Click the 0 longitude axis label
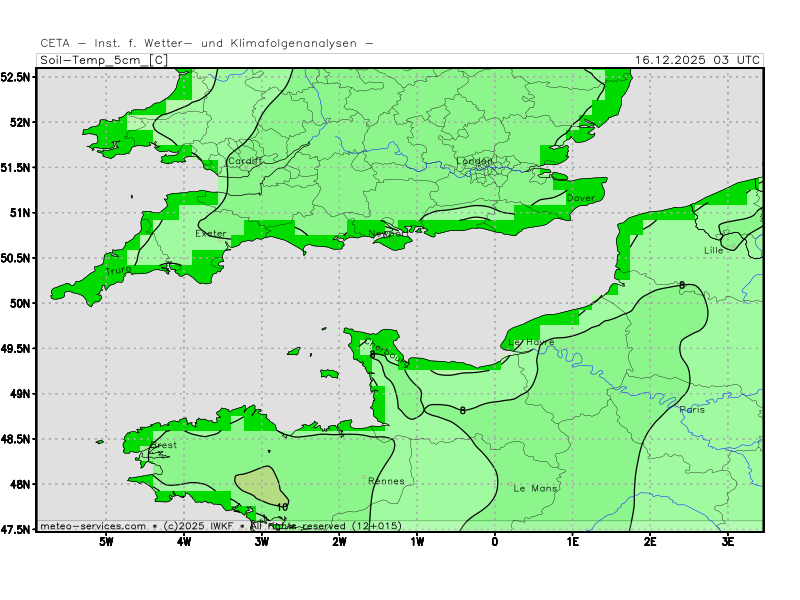800x600 pixels. (x=495, y=541)
